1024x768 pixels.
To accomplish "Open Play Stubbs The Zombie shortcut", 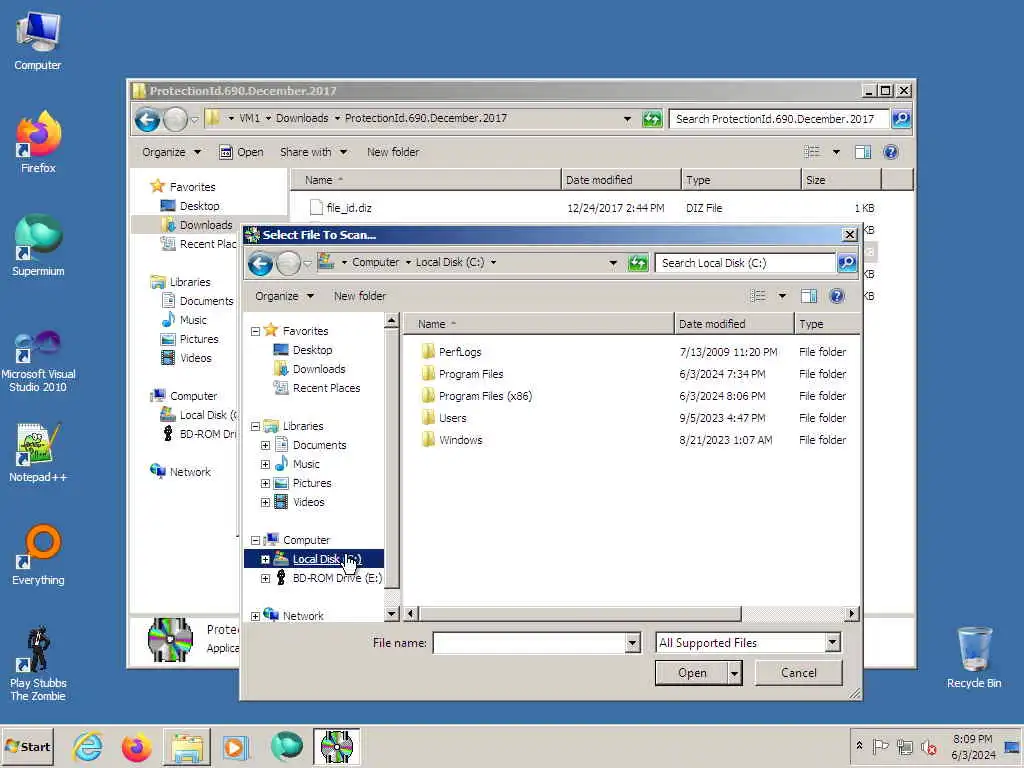I will (39, 664).
